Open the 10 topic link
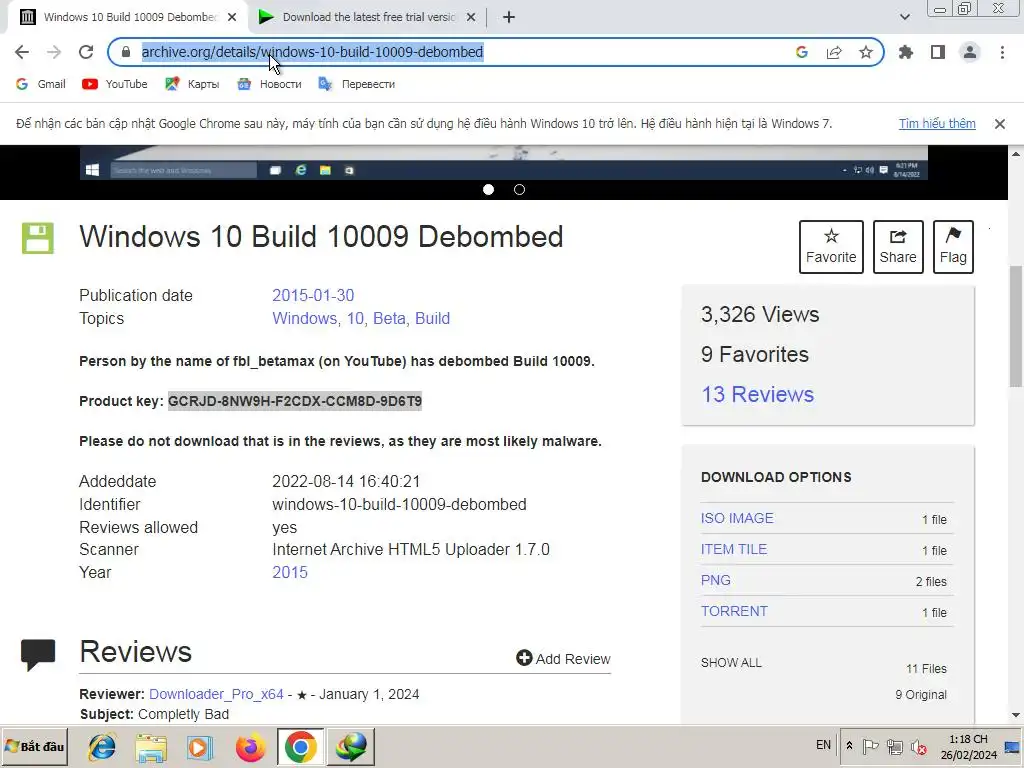This screenshot has height=768, width=1024. click(355, 318)
